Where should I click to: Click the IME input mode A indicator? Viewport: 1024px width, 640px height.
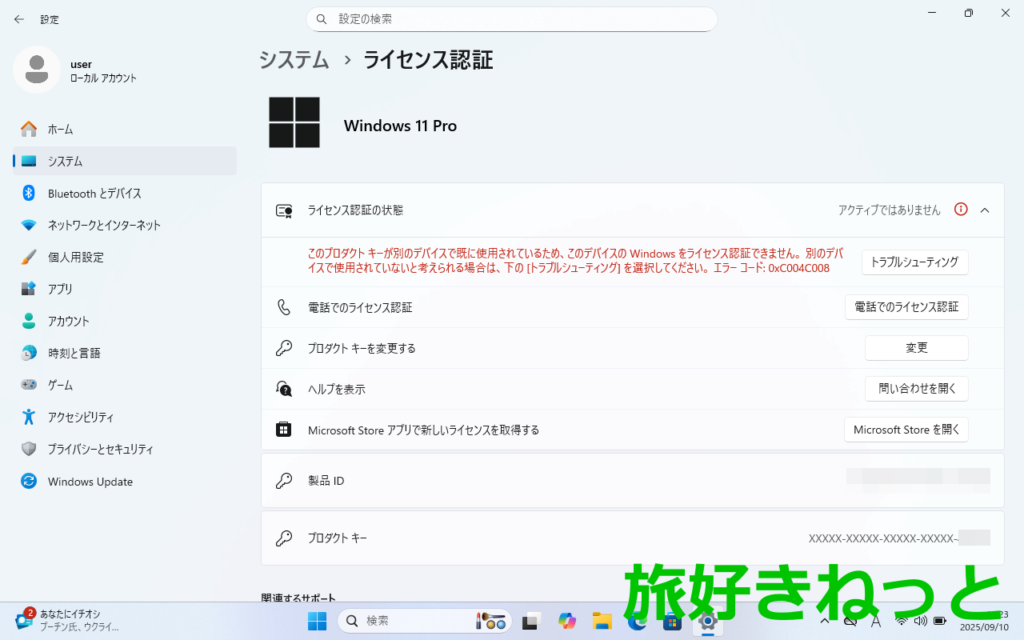click(876, 621)
